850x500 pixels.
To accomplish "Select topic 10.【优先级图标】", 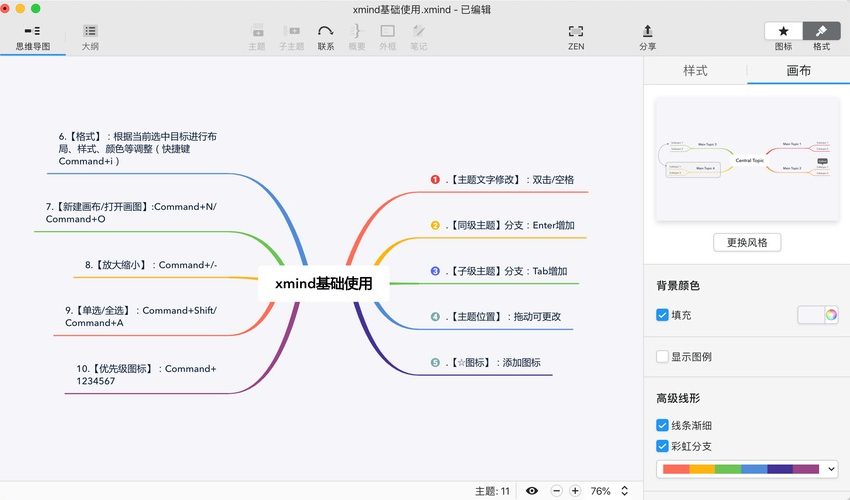I will [146, 374].
